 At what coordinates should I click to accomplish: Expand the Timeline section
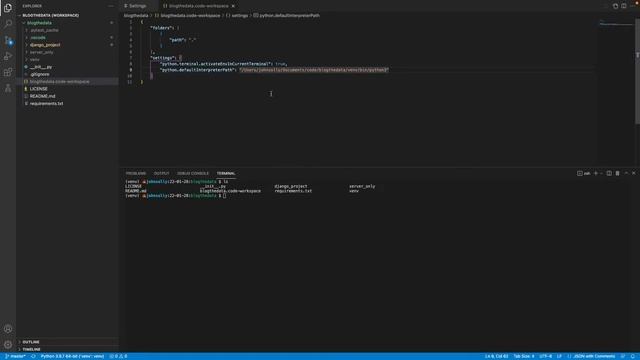pos(67,349)
